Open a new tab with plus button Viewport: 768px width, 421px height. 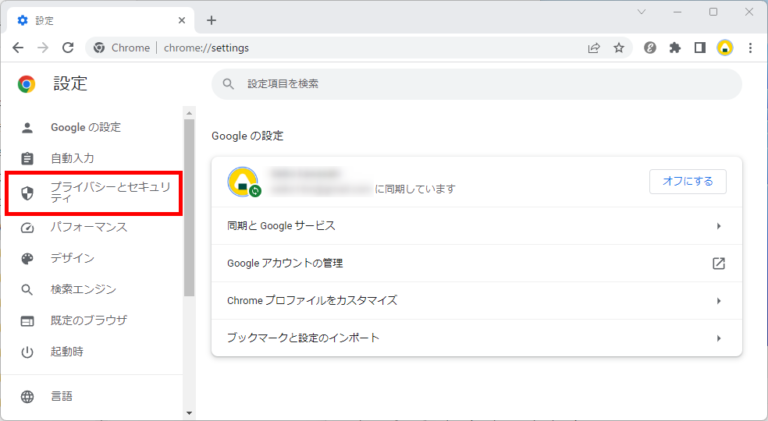pyautogui.click(x=211, y=20)
